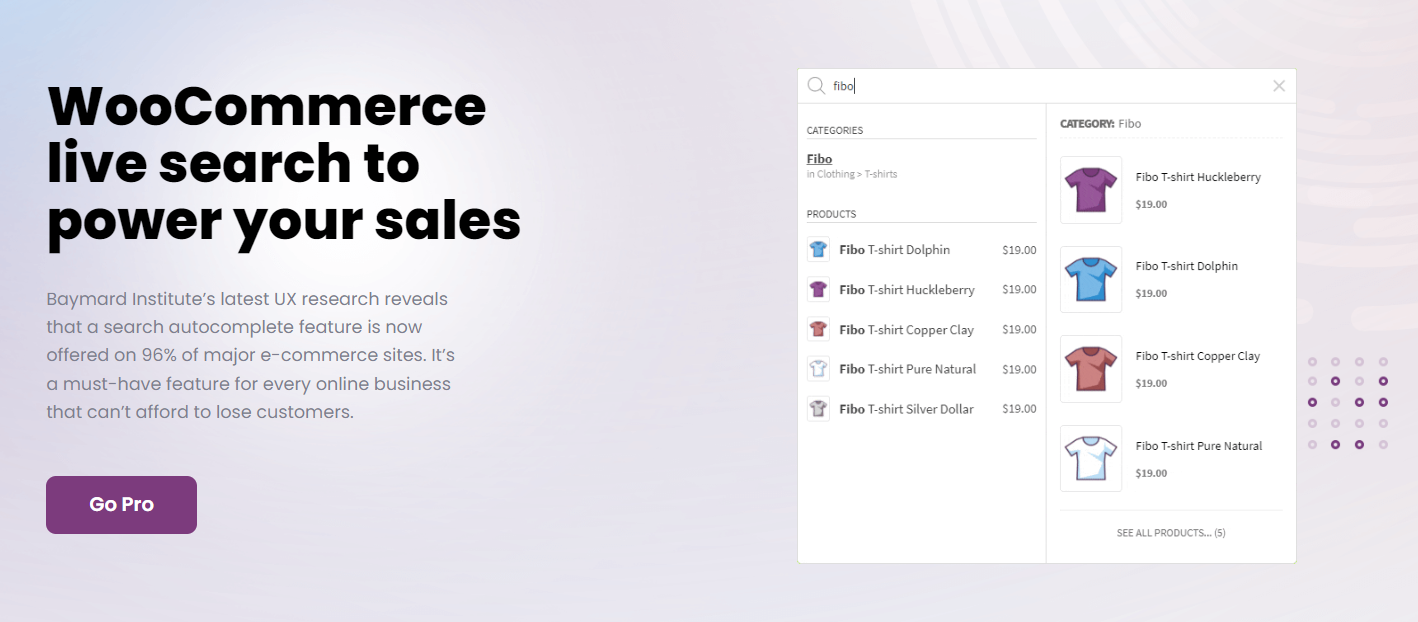Open 'Fibo T-shirt Huckleberry' suggestion in products list
This screenshot has height=622, width=1418.
coord(907,290)
